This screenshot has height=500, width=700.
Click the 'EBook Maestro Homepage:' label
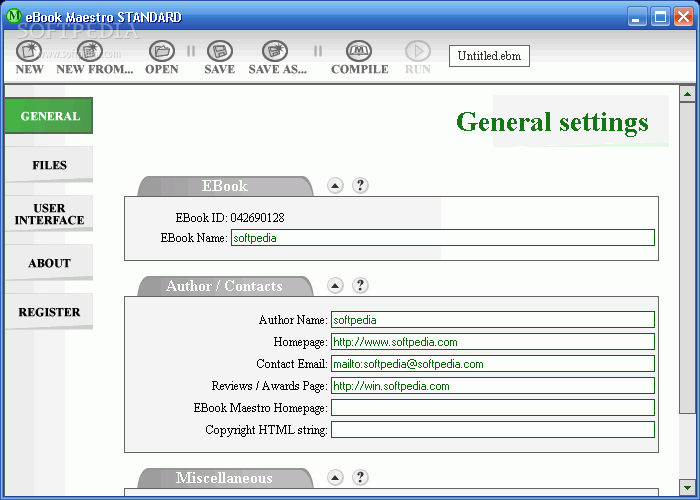coord(261,408)
